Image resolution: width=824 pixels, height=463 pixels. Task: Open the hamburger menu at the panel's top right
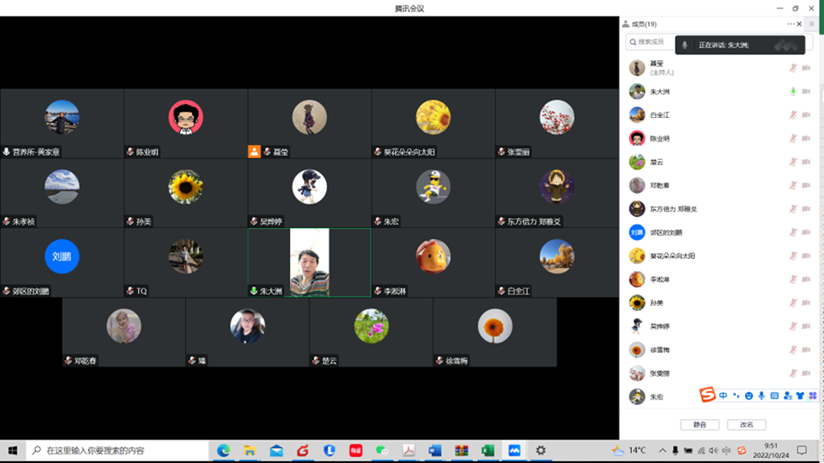point(812,24)
